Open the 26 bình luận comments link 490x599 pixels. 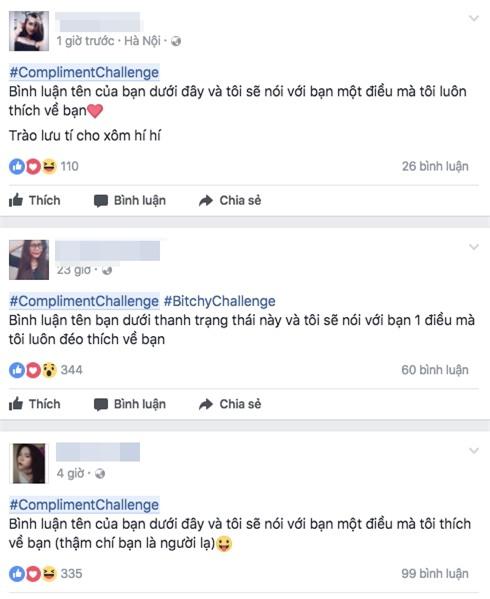tap(435, 166)
